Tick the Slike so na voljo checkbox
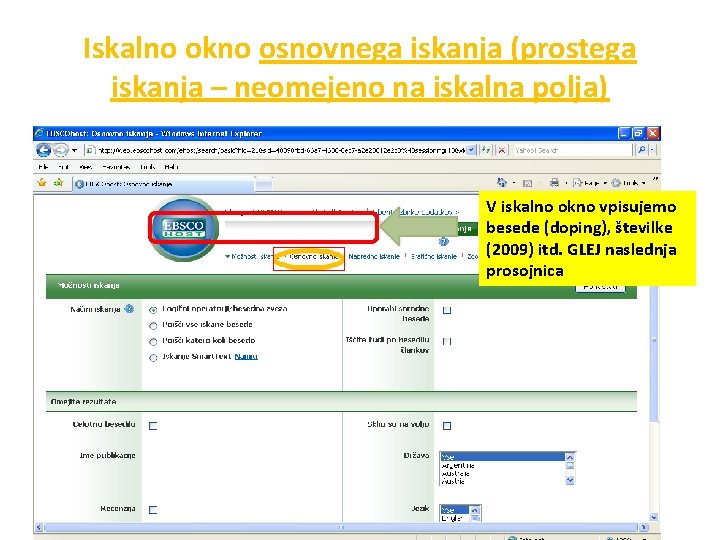 [x=447, y=426]
